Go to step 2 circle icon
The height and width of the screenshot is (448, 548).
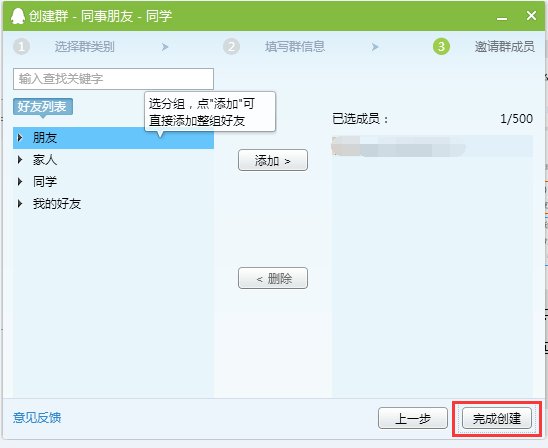pyautogui.click(x=231, y=46)
